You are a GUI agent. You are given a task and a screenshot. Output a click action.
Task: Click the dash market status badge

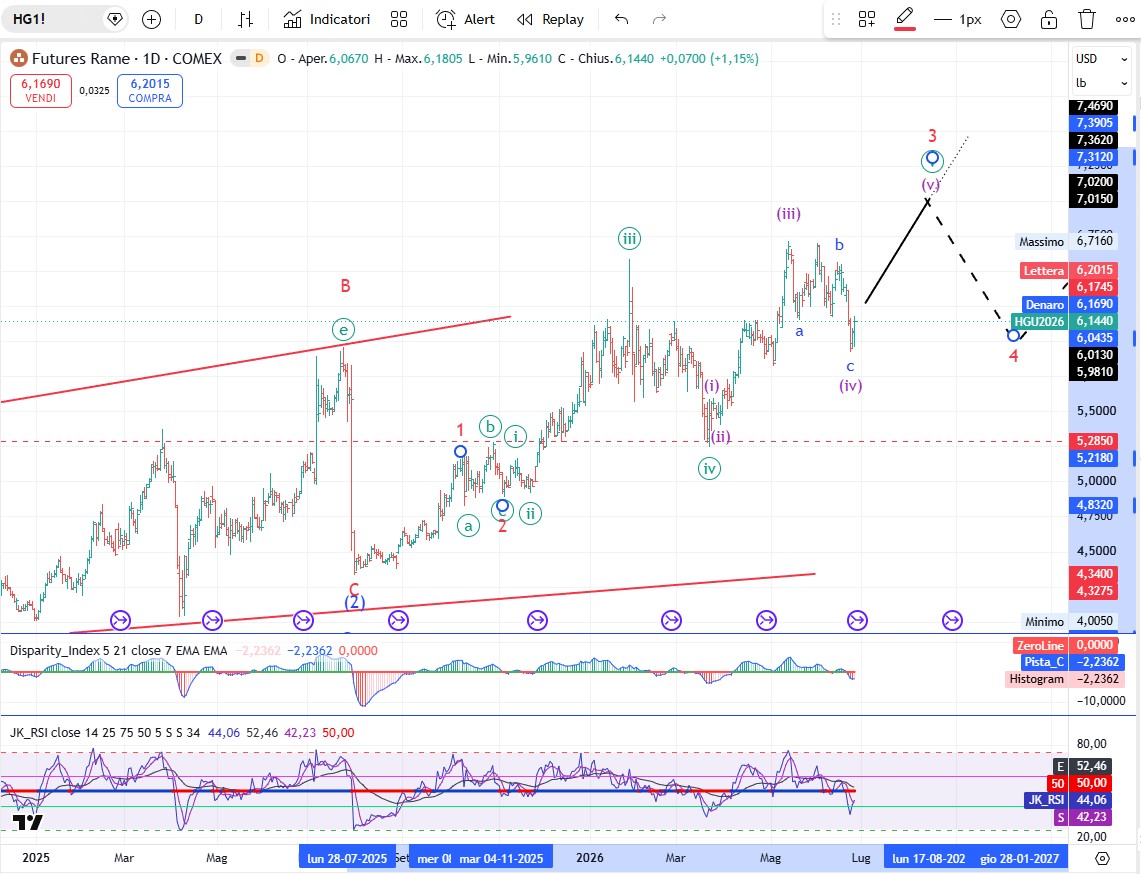pos(241,58)
